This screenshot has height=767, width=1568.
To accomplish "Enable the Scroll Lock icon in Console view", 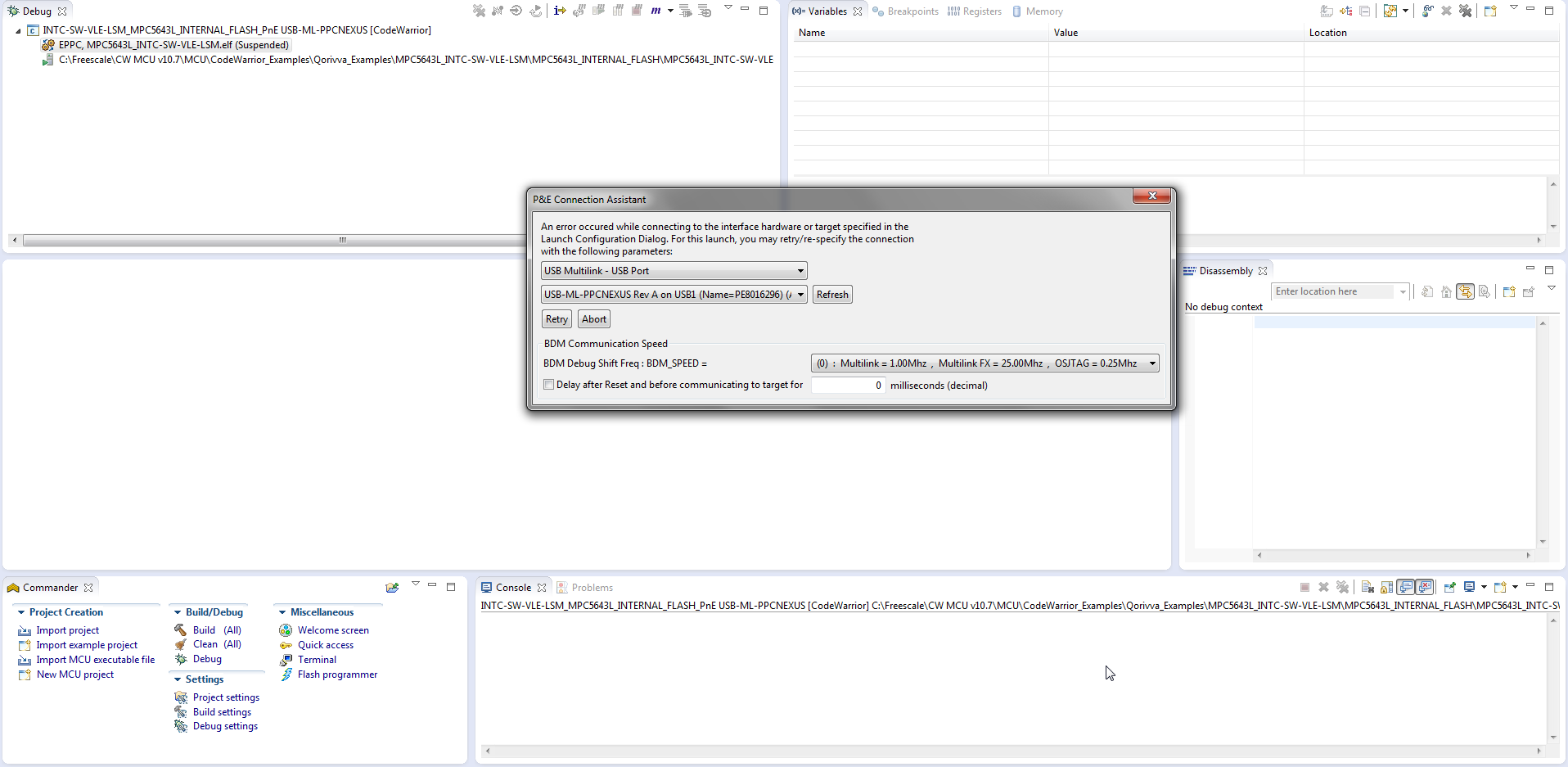I will tap(1386, 587).
